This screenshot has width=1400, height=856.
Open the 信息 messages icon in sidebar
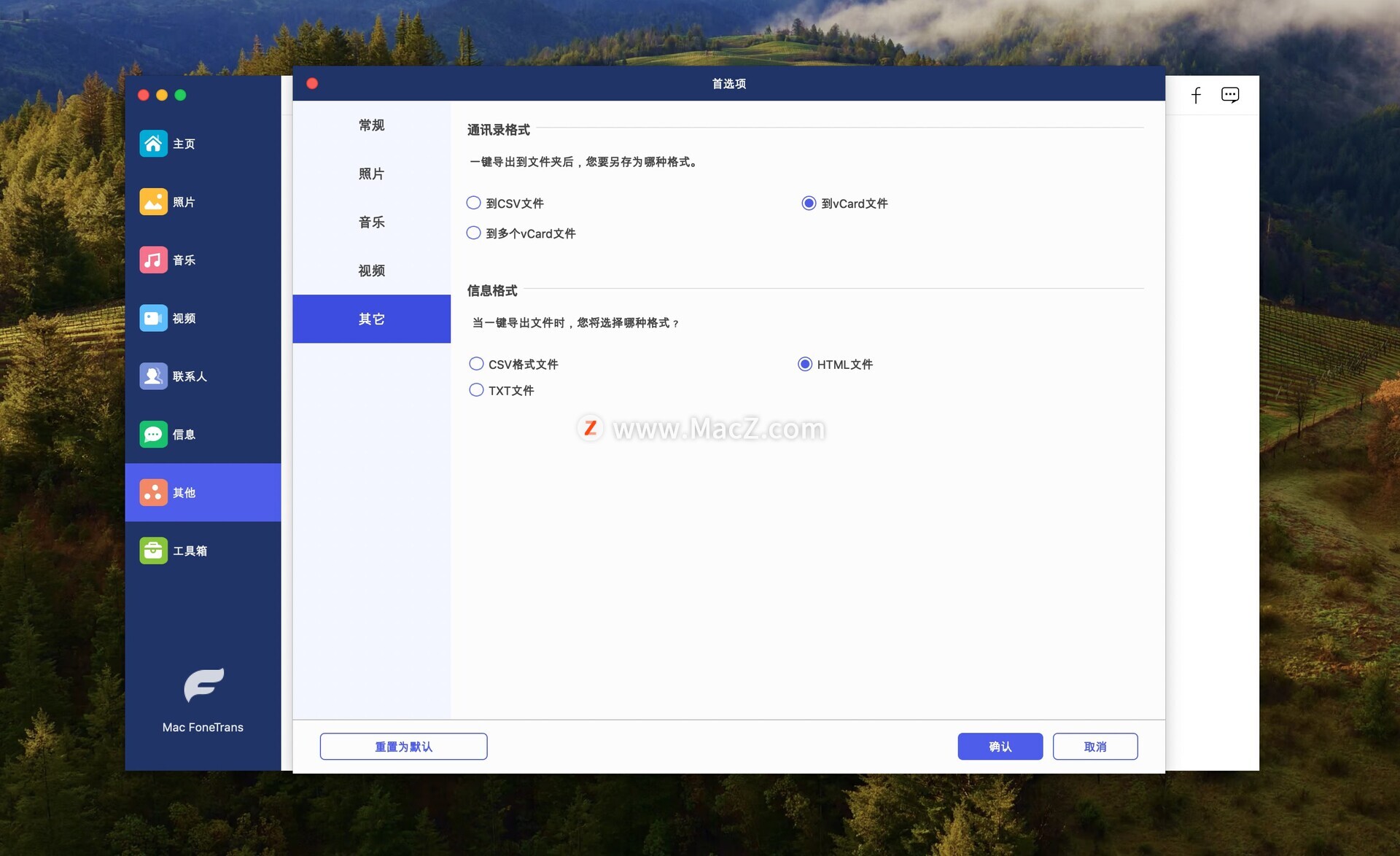[153, 435]
